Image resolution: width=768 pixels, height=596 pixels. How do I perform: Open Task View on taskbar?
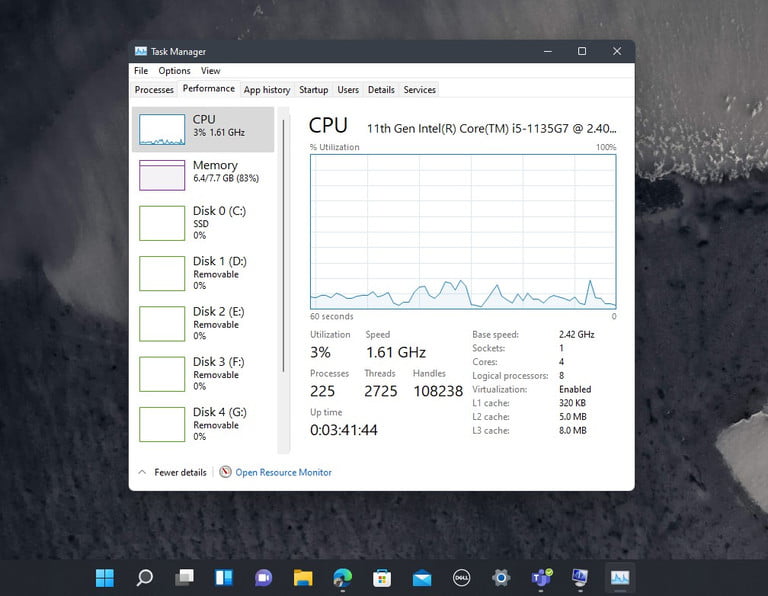(x=185, y=578)
